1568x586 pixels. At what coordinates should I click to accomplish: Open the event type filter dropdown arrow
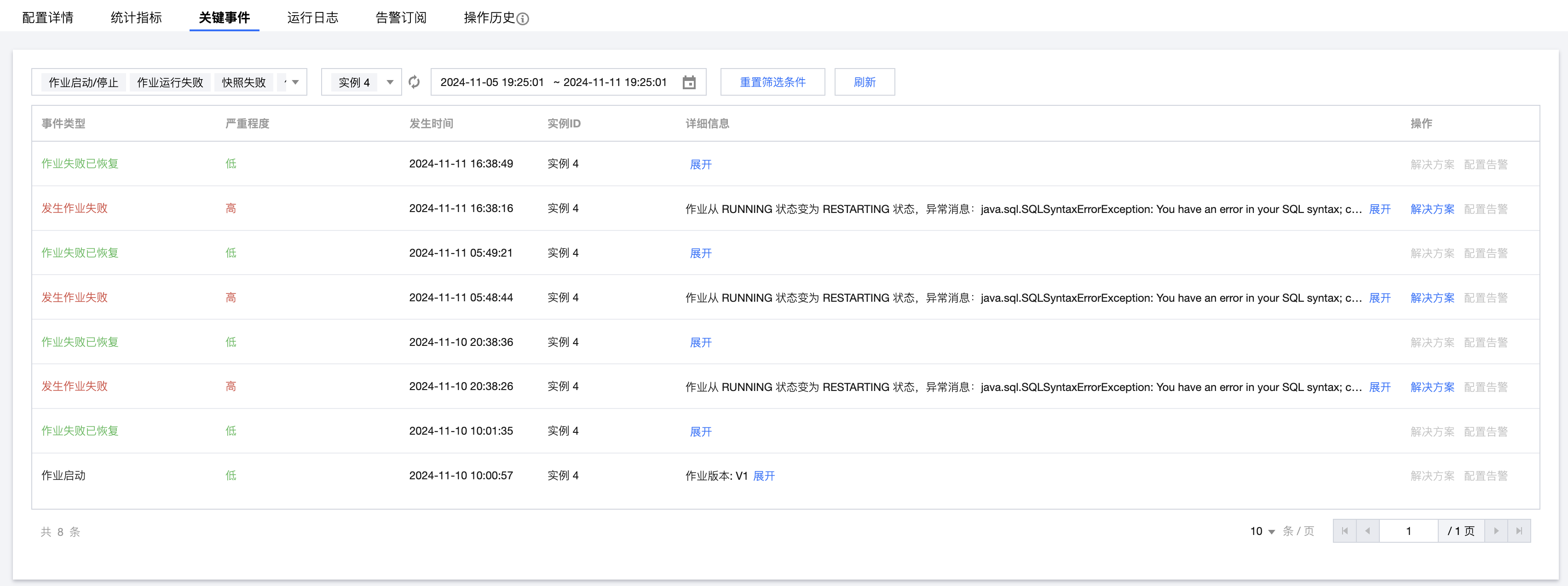pos(295,82)
